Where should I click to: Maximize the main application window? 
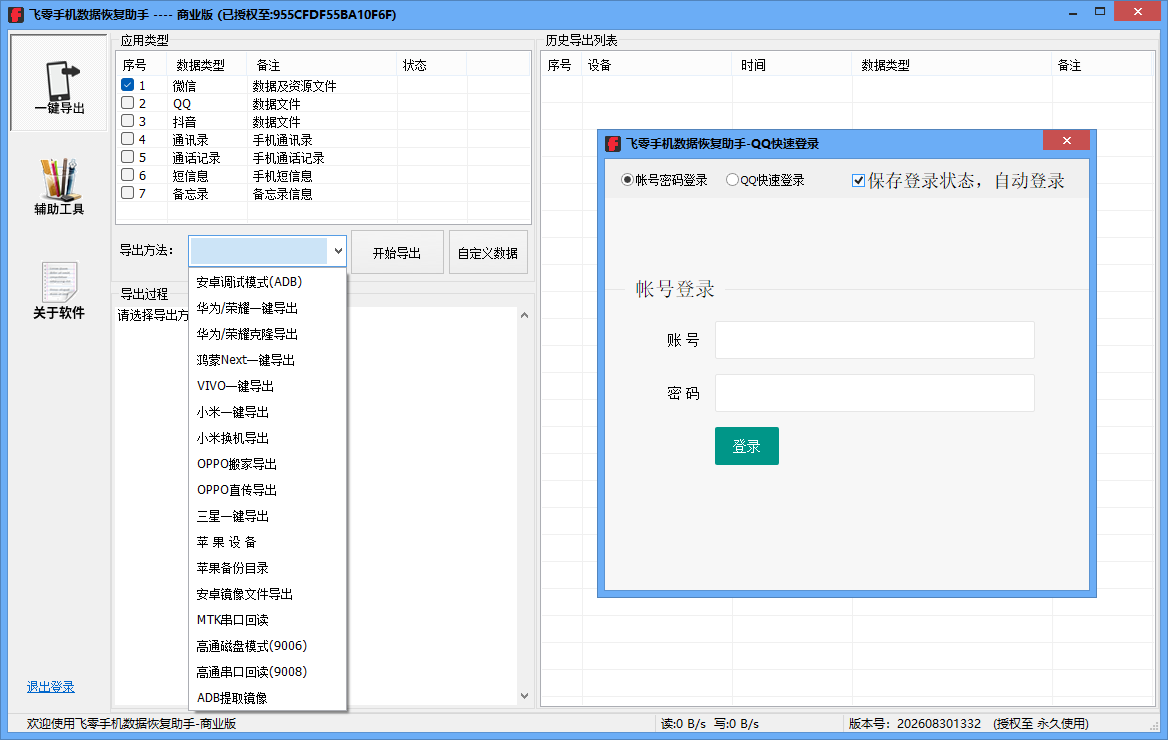(x=1099, y=12)
